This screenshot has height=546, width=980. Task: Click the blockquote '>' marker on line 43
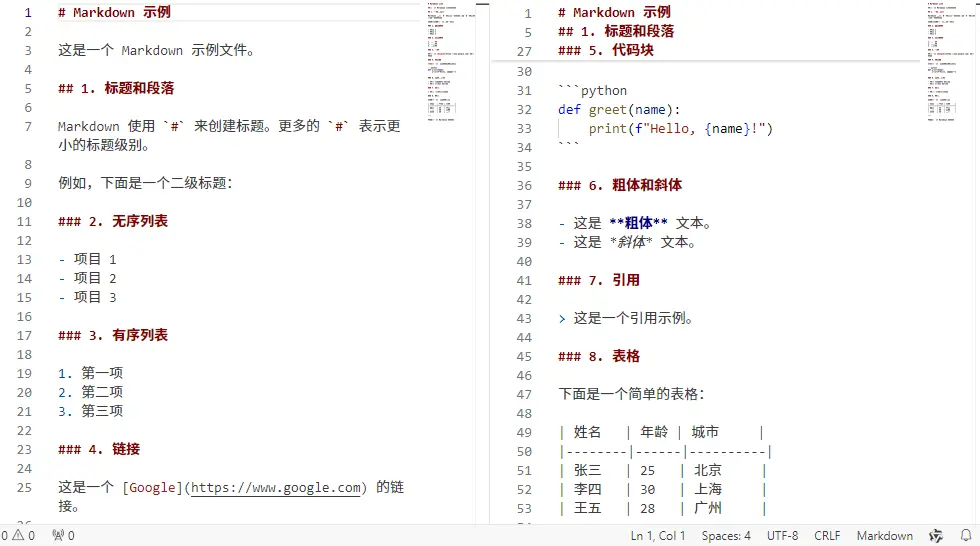click(x=562, y=319)
